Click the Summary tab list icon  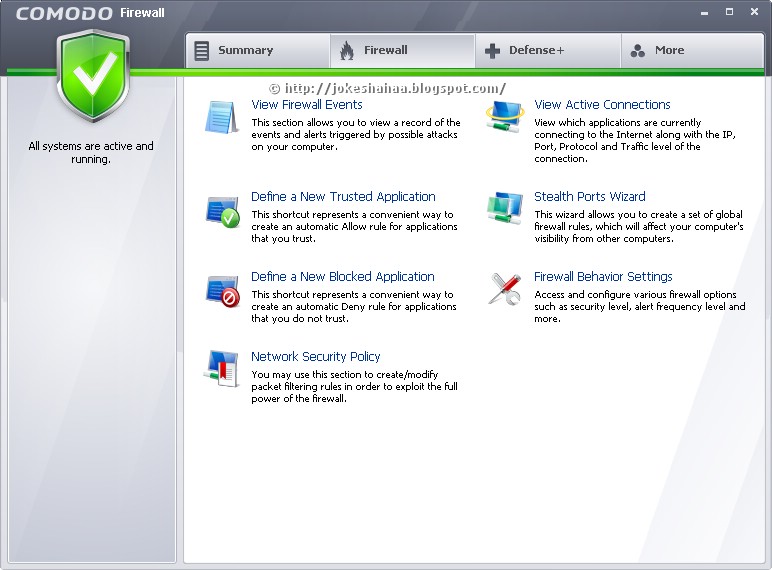pyautogui.click(x=201, y=51)
